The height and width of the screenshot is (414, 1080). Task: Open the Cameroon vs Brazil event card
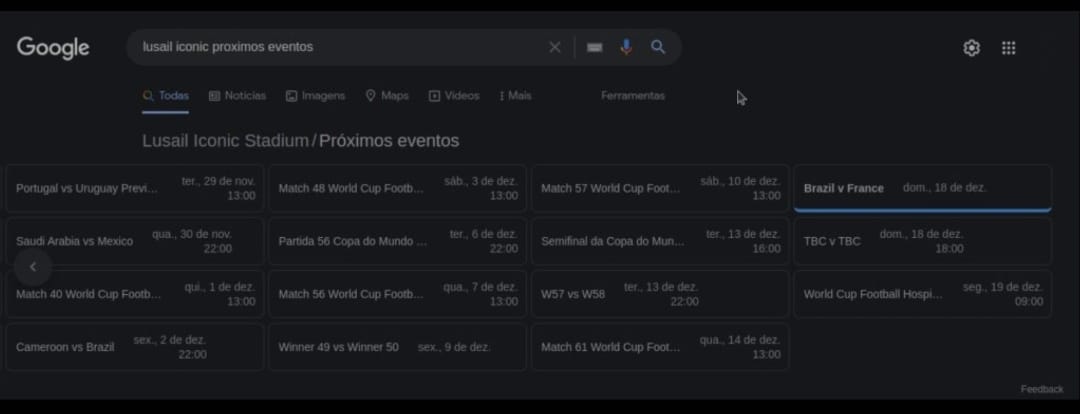(135, 347)
